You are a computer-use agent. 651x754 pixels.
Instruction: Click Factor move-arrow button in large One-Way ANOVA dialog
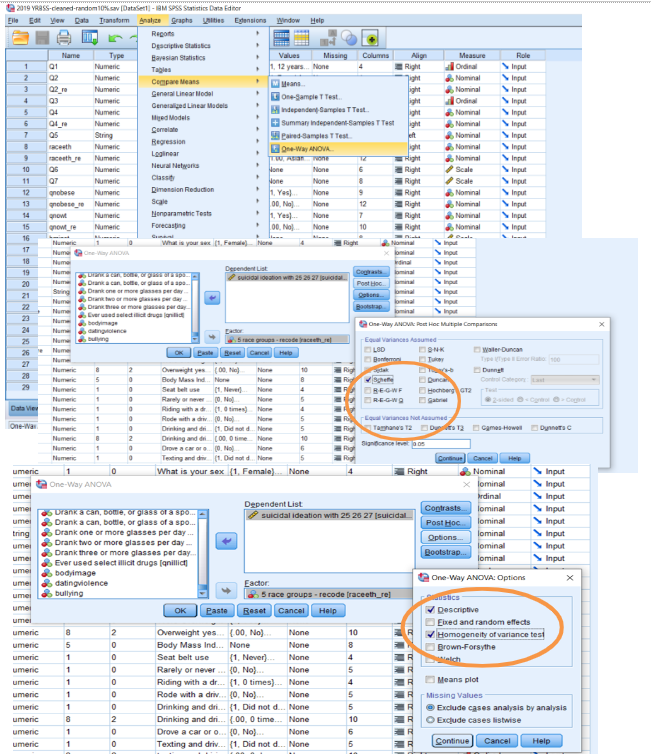coord(226,590)
